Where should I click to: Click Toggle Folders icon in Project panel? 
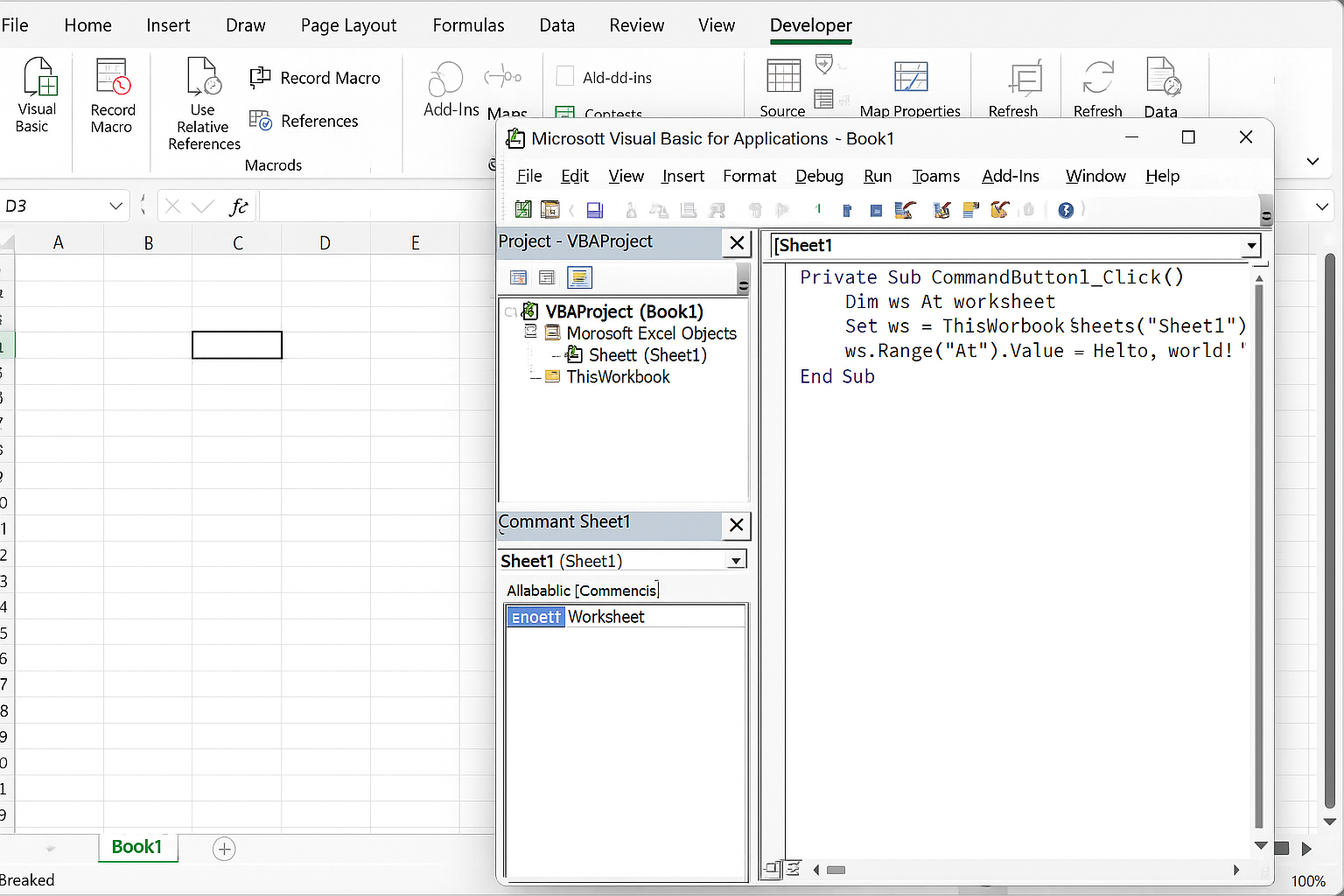pos(579,278)
